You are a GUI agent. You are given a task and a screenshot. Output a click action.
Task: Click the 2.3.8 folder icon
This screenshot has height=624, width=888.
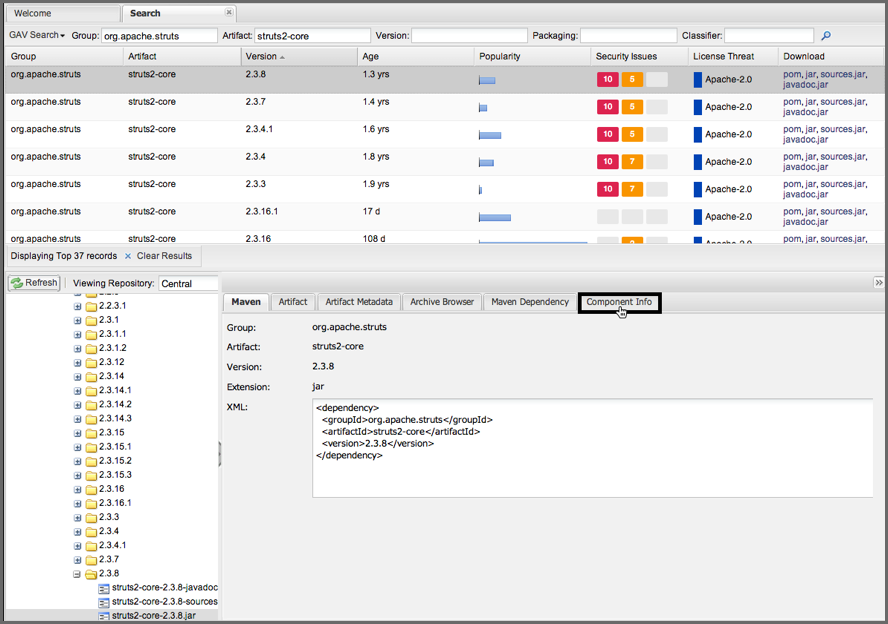[91, 574]
